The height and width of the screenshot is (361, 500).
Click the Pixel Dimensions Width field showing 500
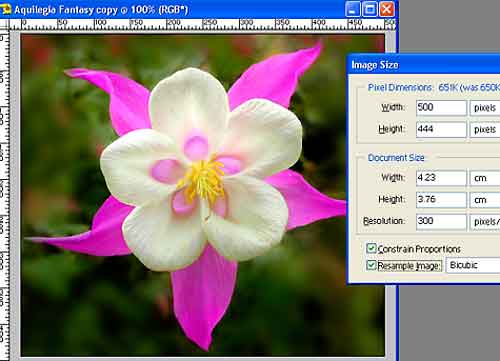(441, 108)
